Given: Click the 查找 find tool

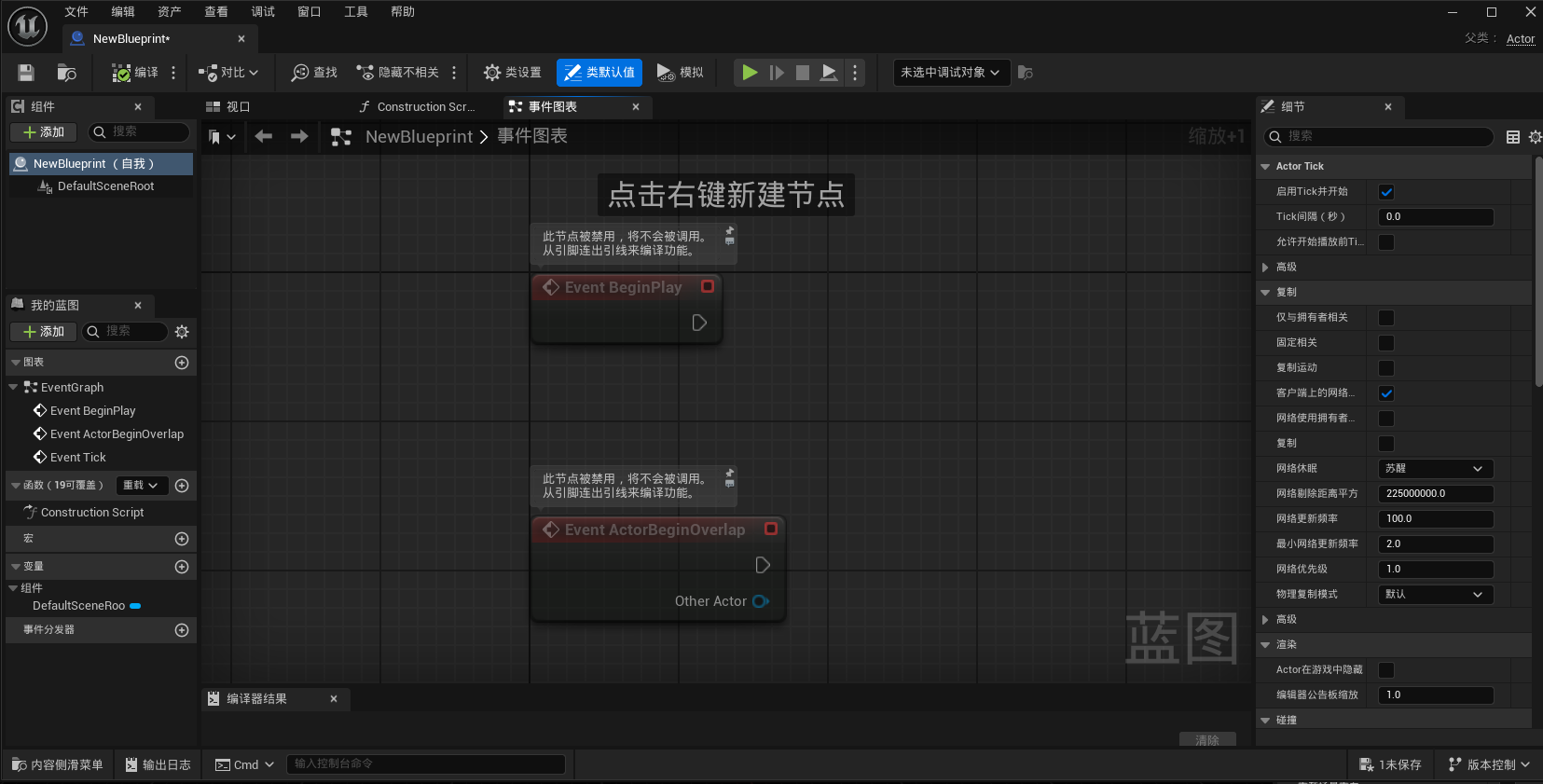Looking at the screenshot, I should pyautogui.click(x=314, y=73).
